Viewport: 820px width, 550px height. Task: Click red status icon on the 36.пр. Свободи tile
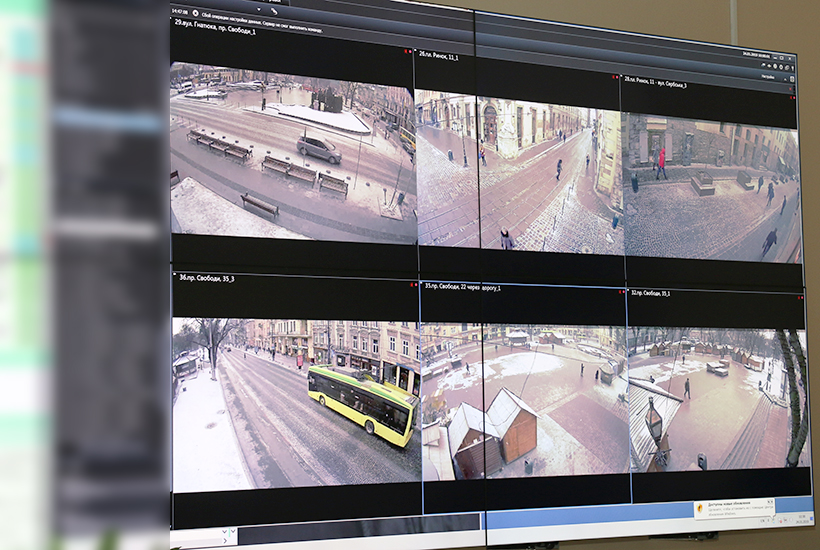412,284
